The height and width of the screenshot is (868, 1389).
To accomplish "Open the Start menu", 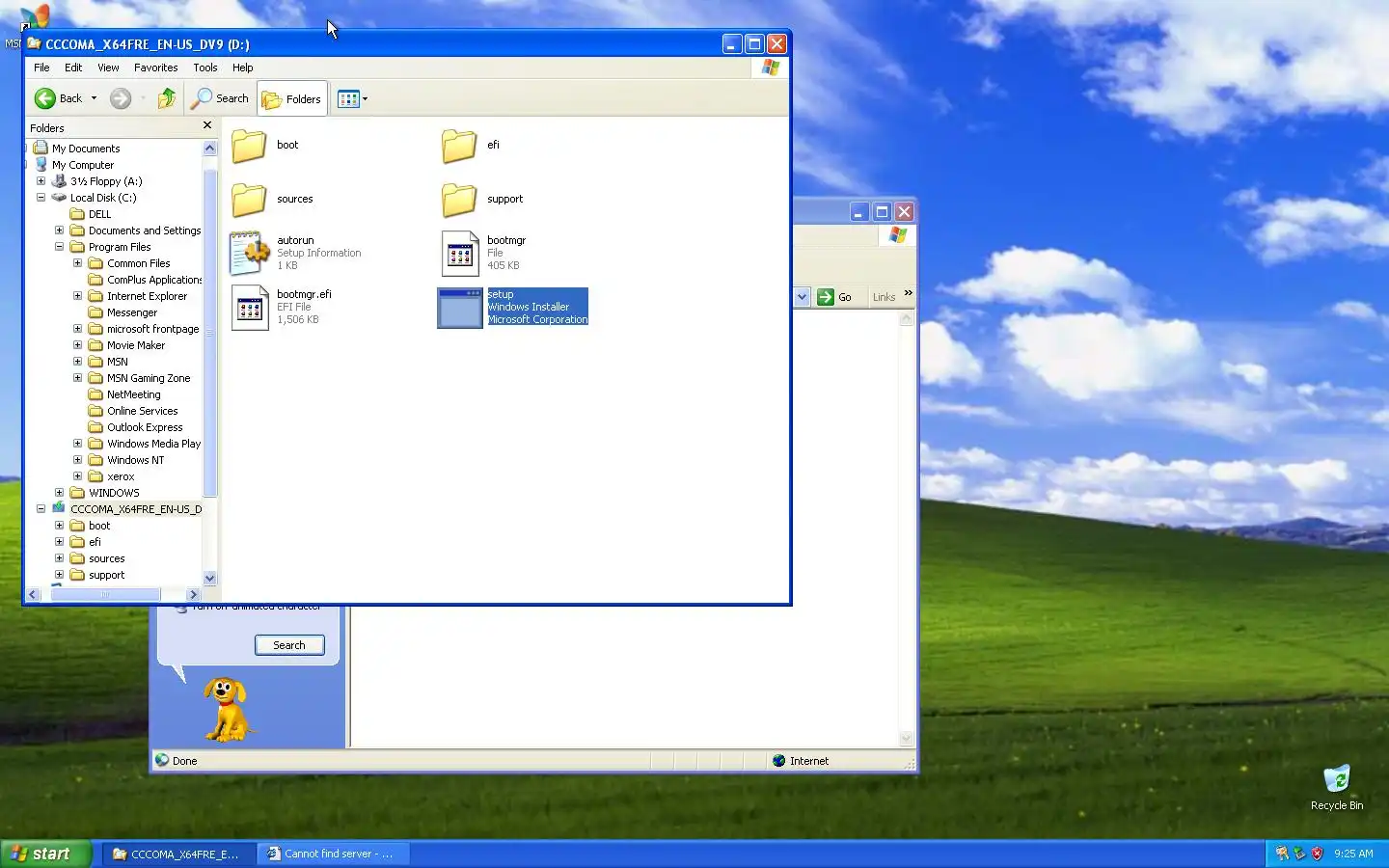I will pos(45,854).
